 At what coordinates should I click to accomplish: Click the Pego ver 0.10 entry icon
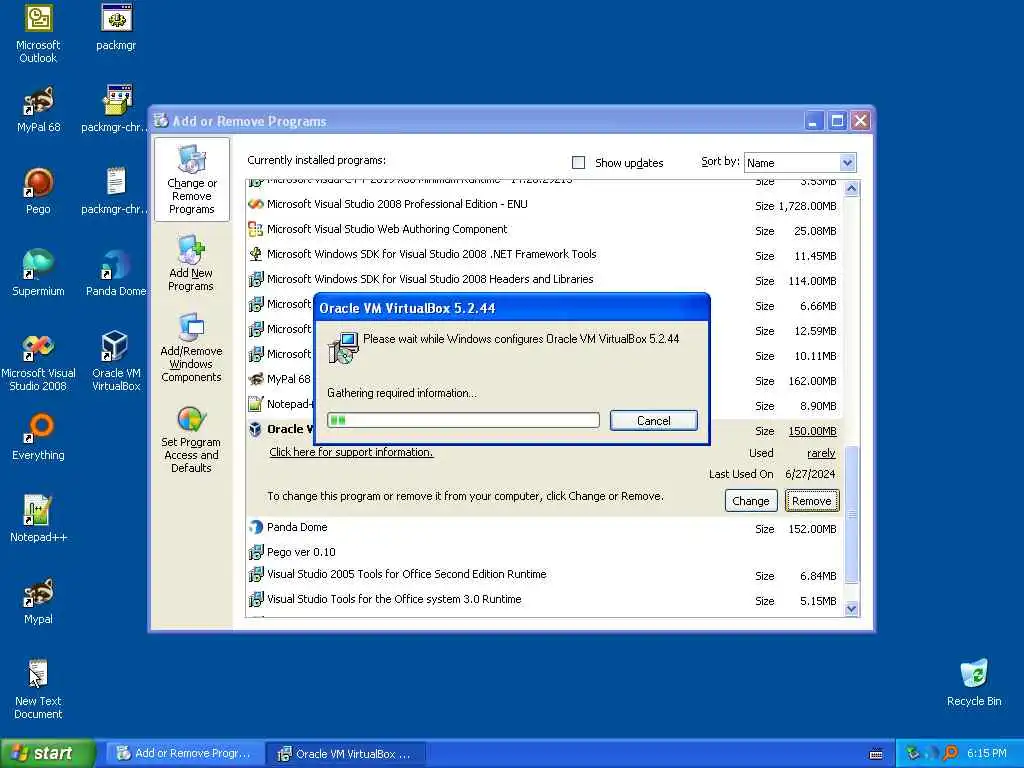coord(255,552)
